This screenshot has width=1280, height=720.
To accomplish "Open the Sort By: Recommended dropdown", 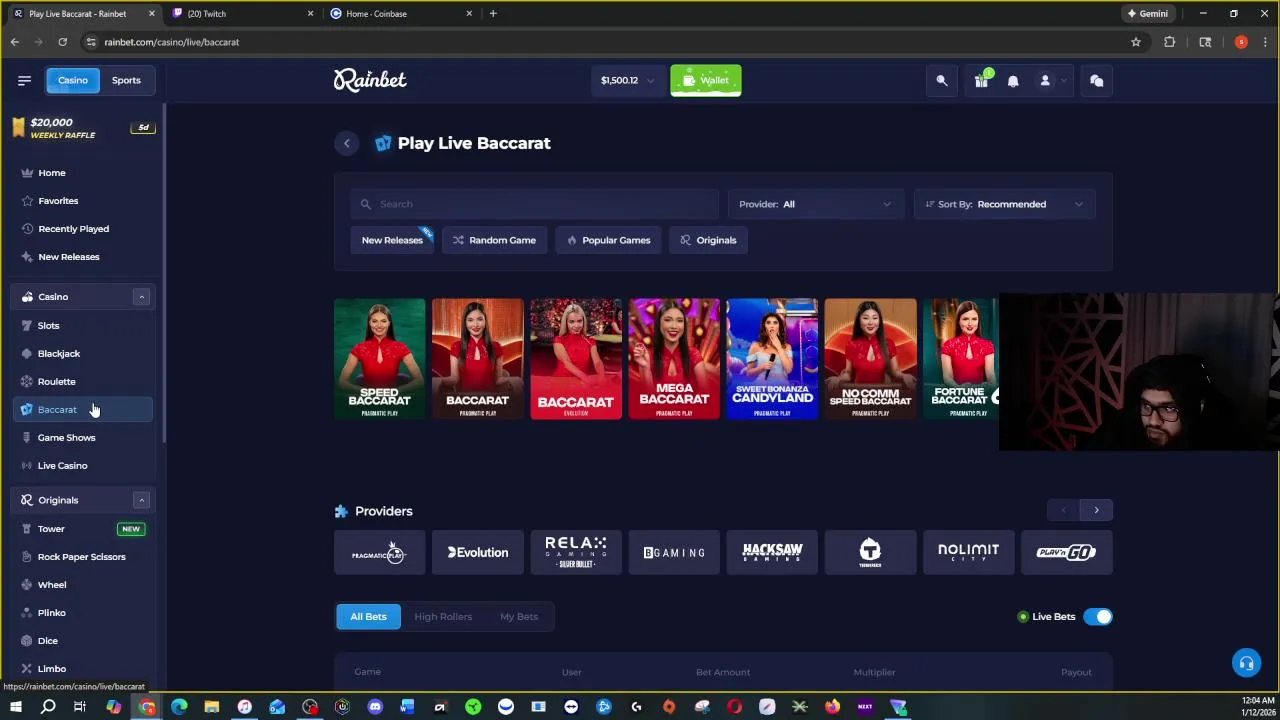I will [1003, 204].
